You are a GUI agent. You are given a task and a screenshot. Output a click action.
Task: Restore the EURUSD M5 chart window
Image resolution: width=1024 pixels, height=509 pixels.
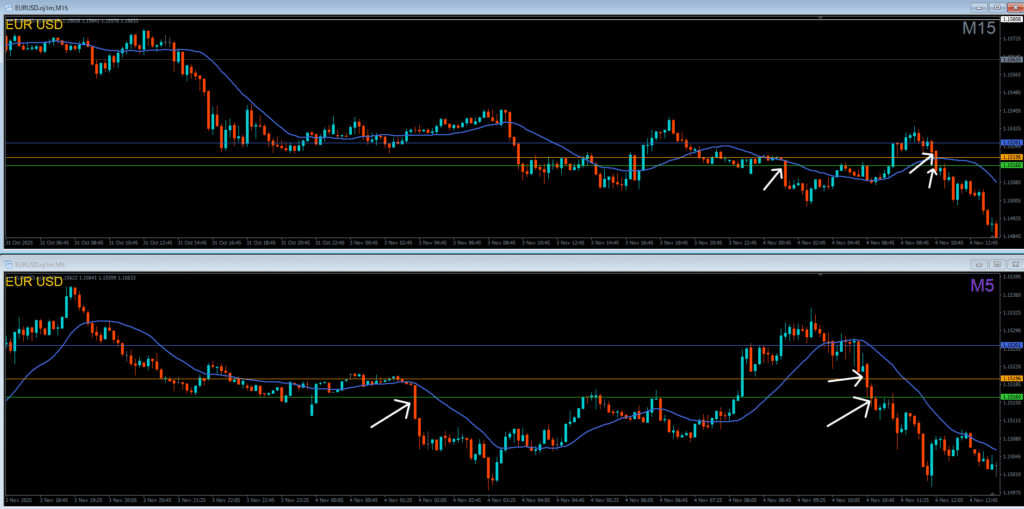[x=997, y=264]
